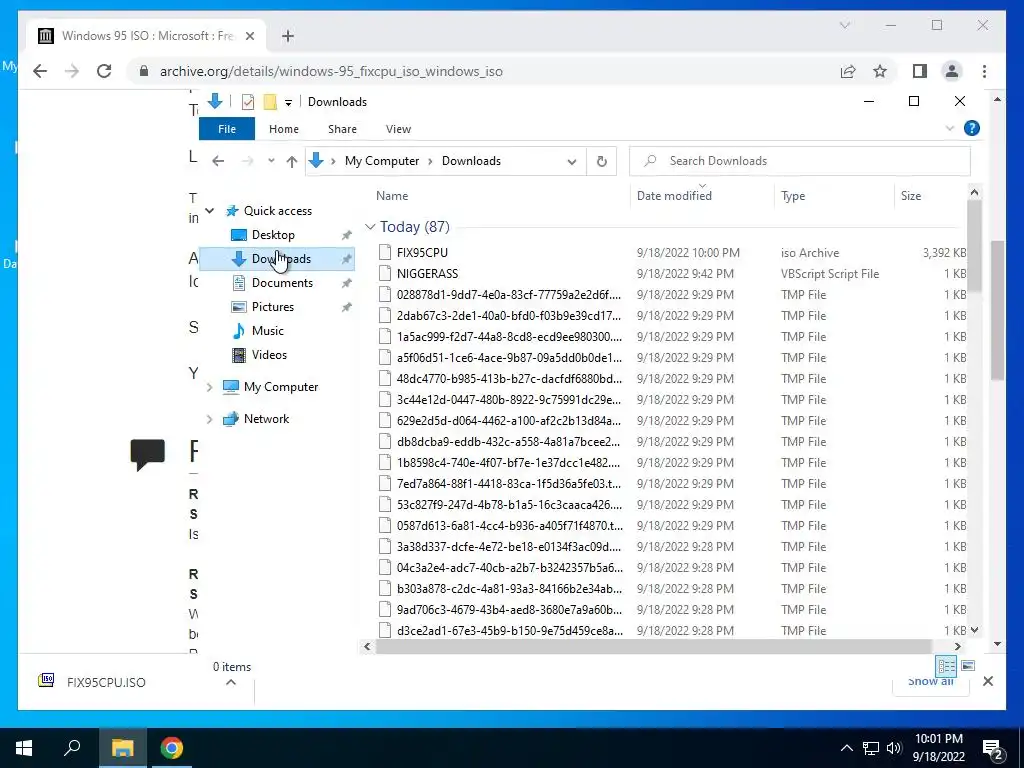
Task: Expand the My Computer tree node
Action: pos(209,387)
